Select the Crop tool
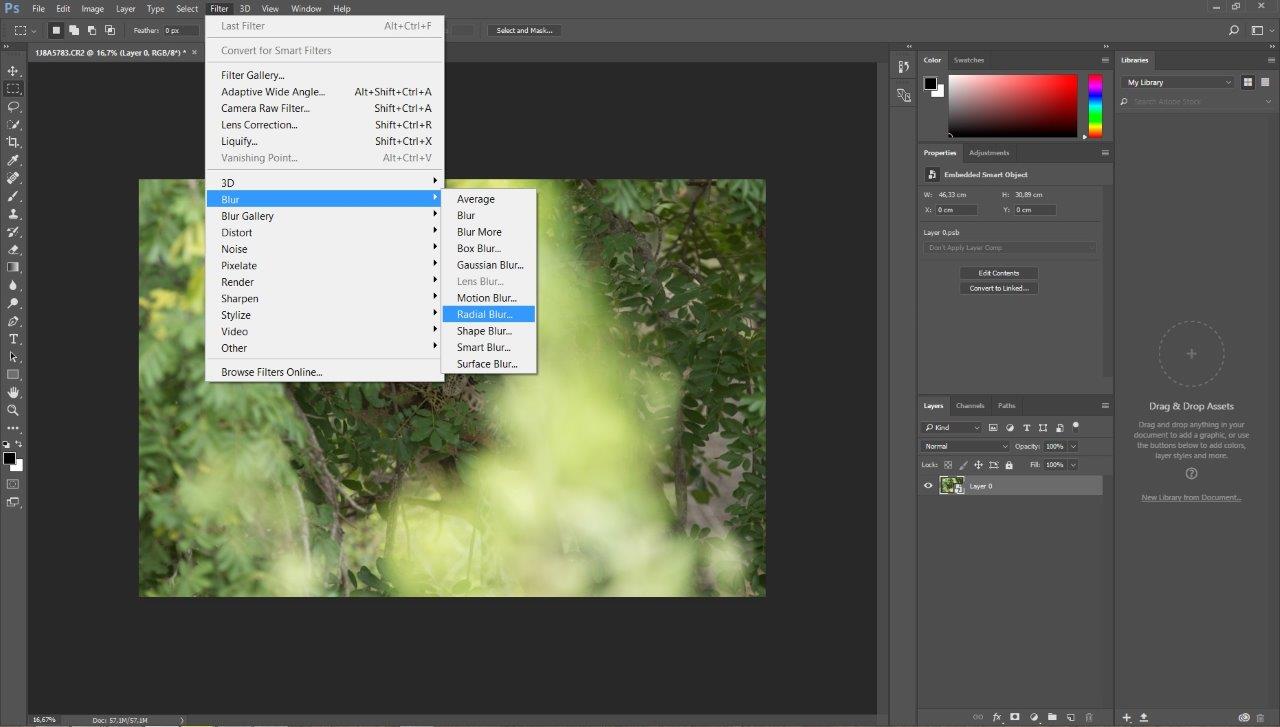This screenshot has height=727, width=1280. pyautogui.click(x=13, y=141)
